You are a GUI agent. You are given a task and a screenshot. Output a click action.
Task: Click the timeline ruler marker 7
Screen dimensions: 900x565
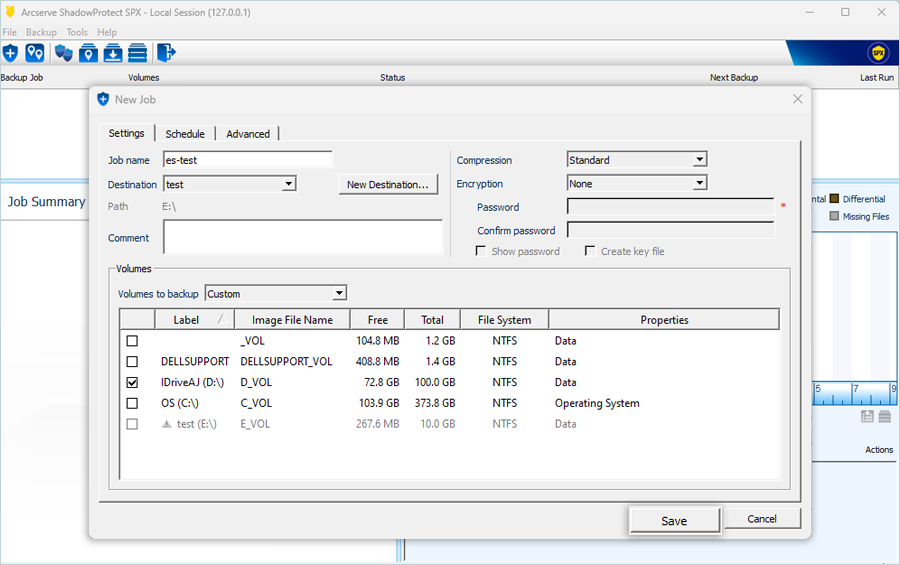[x=856, y=389]
